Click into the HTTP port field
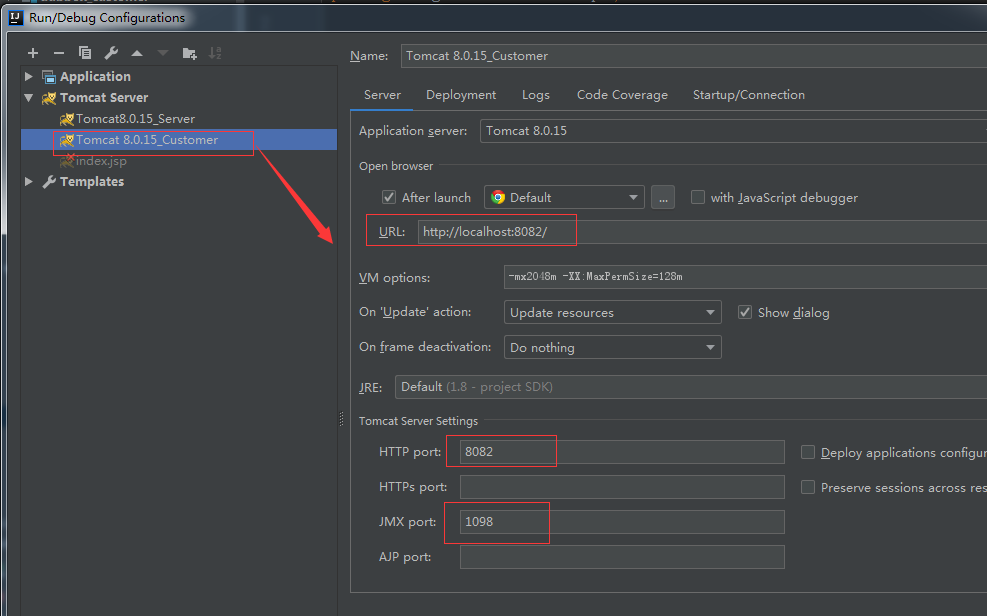 [622, 452]
